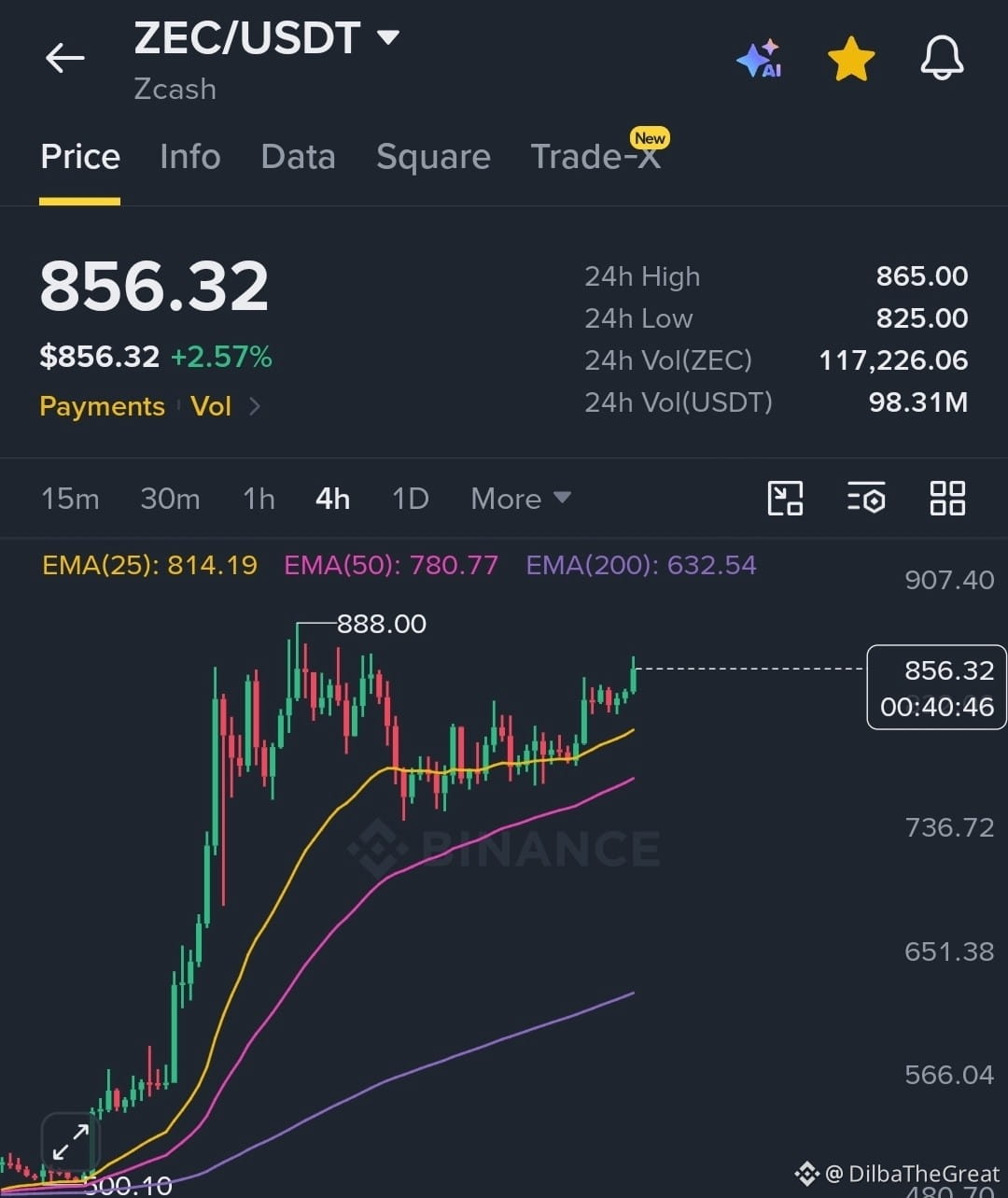The image size is (1008, 1198).
Task: Tap the 888.00 high marker on chart
Action: pos(381,624)
